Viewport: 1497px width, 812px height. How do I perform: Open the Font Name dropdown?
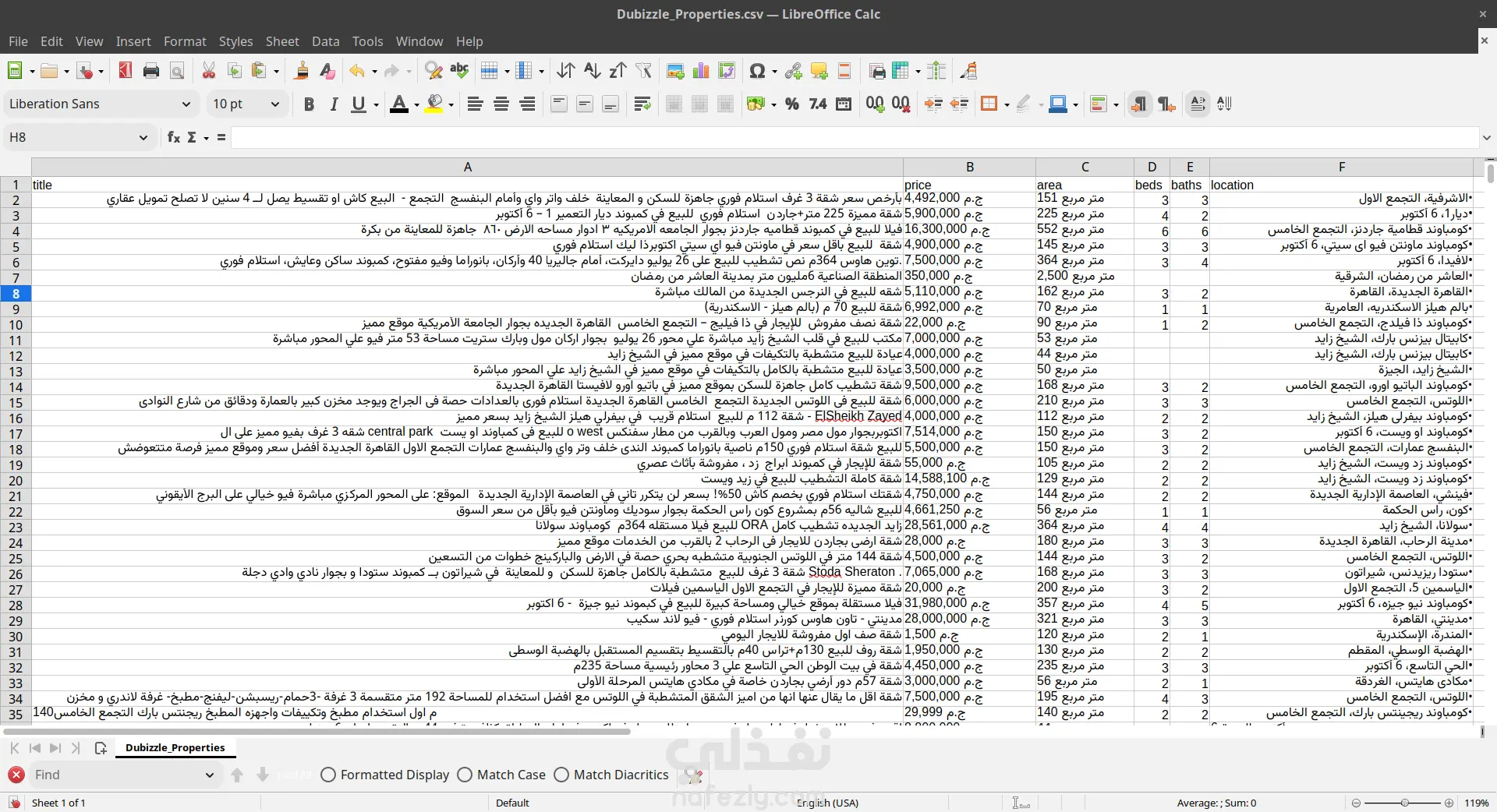coord(186,104)
